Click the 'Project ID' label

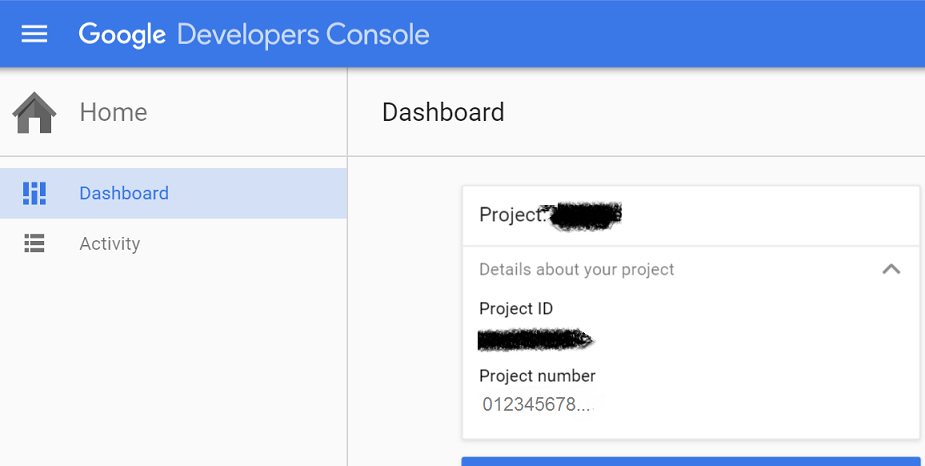click(x=516, y=308)
